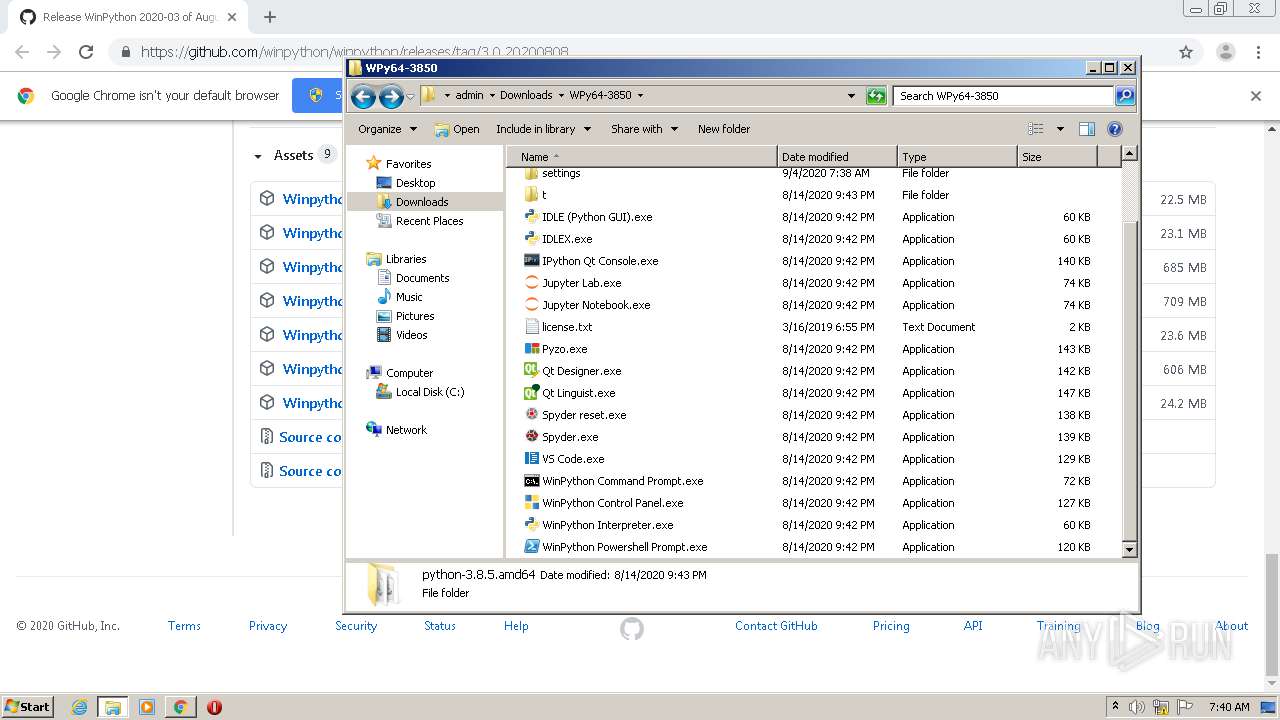Screen dimensions: 1280x720
Task: Open the Organize dropdown menu
Action: coord(387,129)
